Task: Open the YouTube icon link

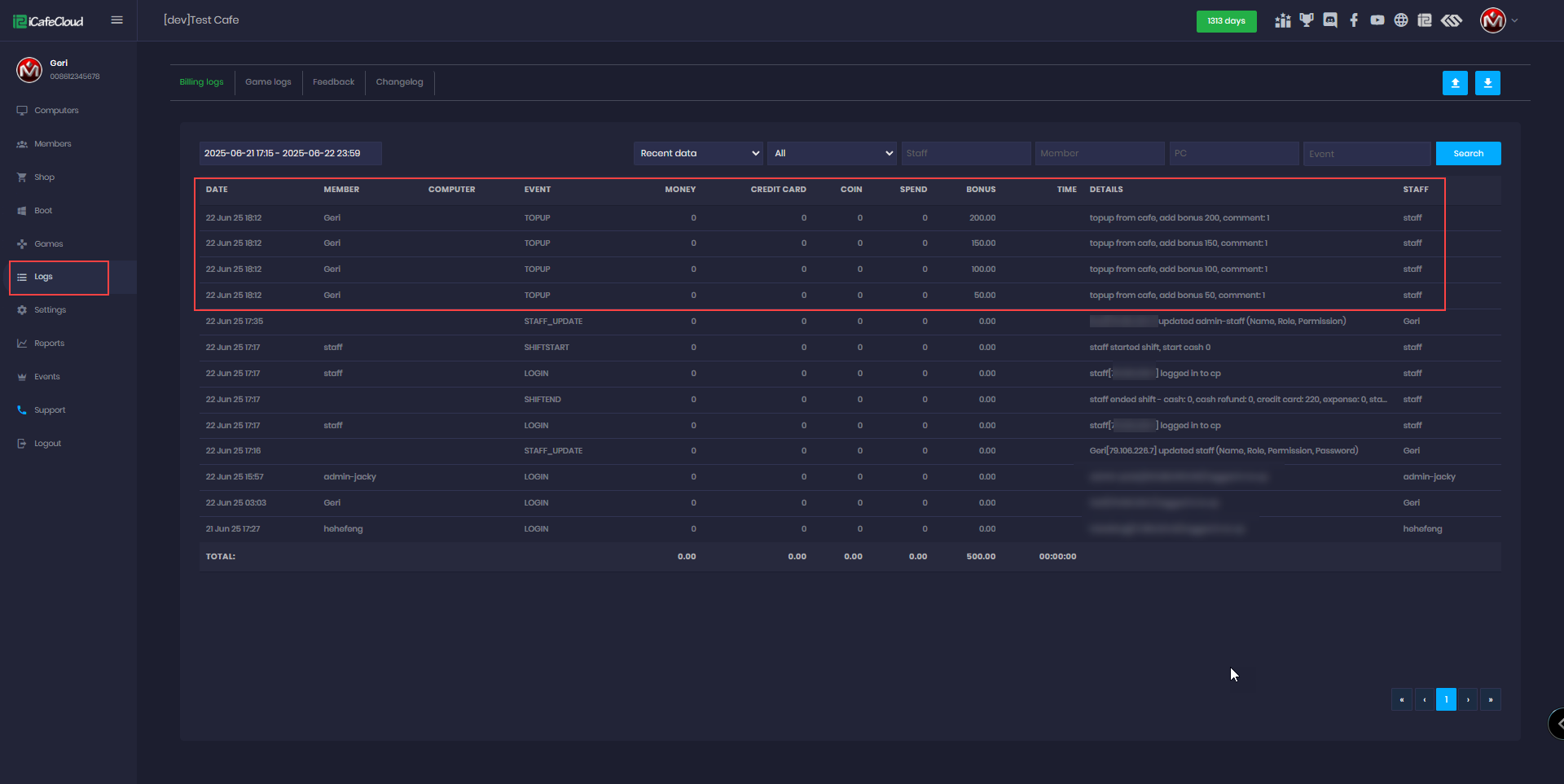Action: coord(1377,20)
